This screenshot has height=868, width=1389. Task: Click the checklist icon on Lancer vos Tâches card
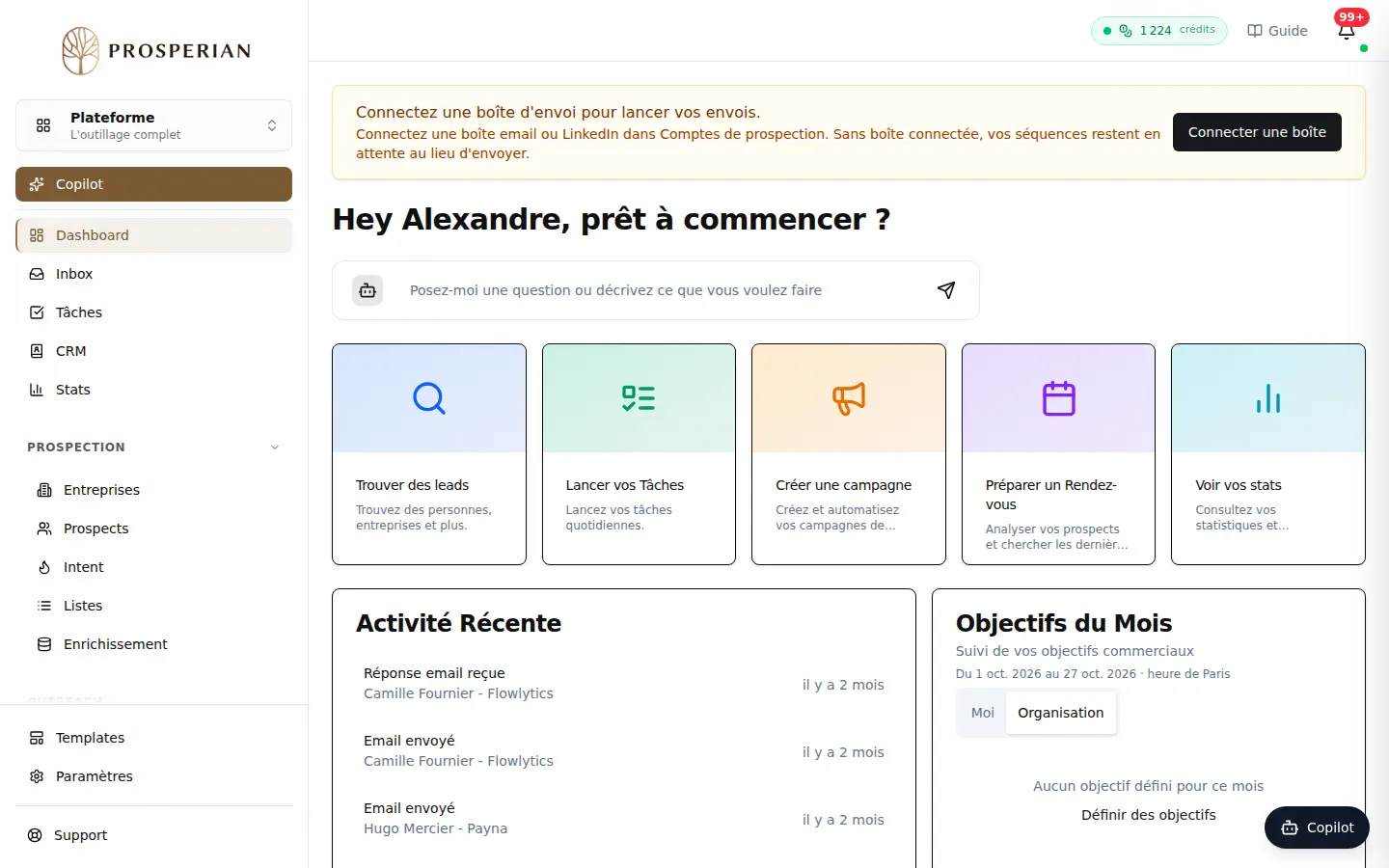coord(639,398)
